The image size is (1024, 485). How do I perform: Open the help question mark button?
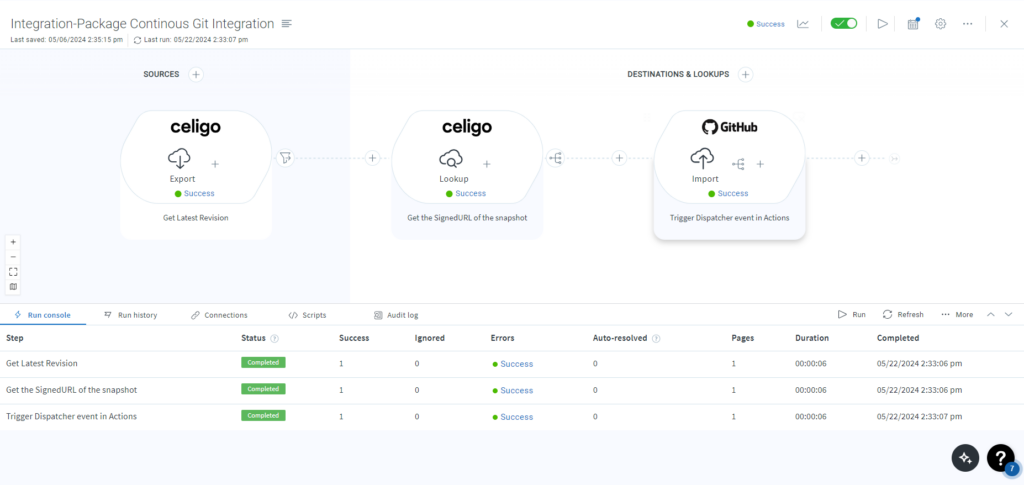(x=1001, y=457)
